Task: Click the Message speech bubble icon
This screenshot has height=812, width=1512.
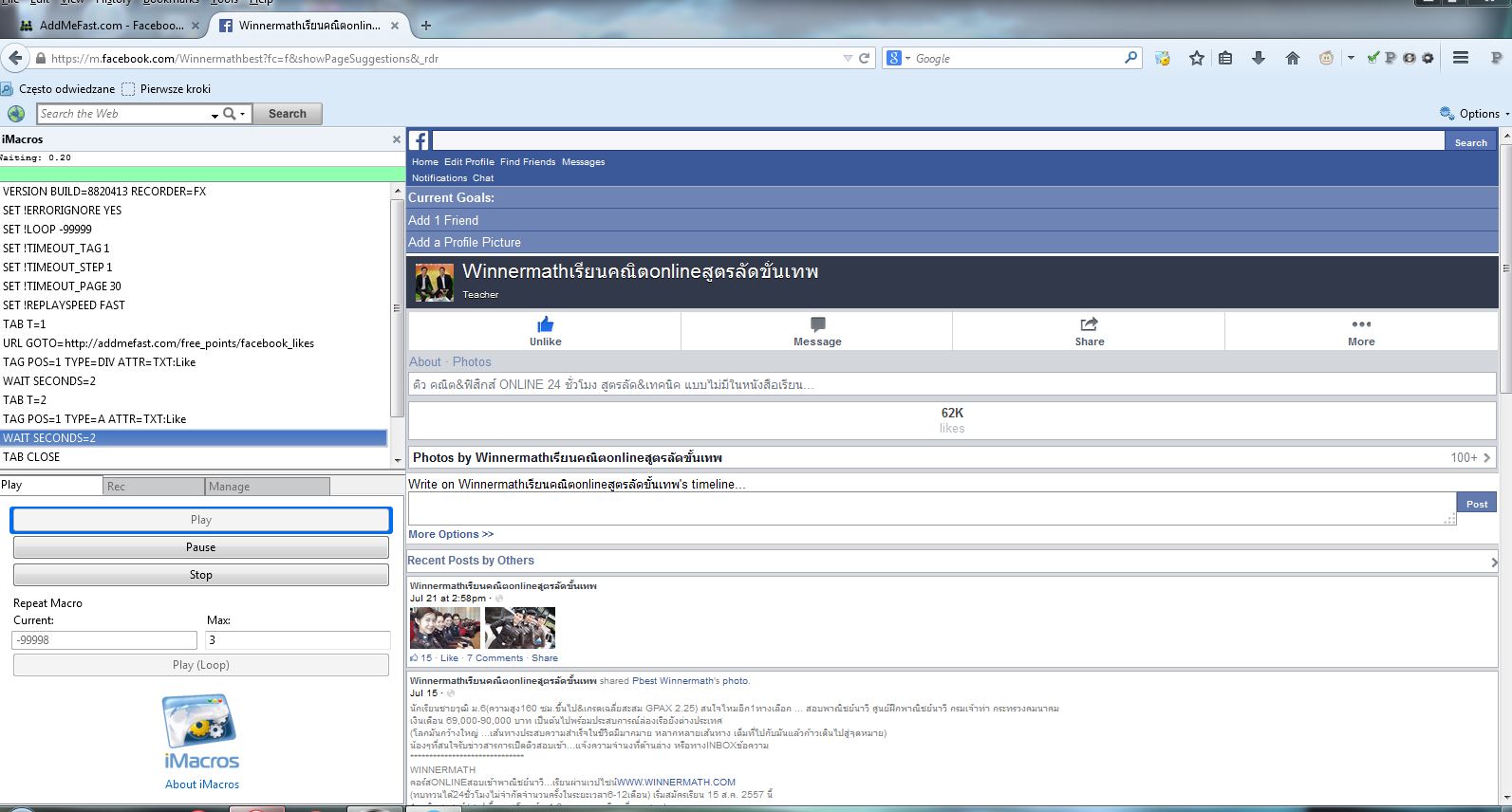Action: (817, 324)
